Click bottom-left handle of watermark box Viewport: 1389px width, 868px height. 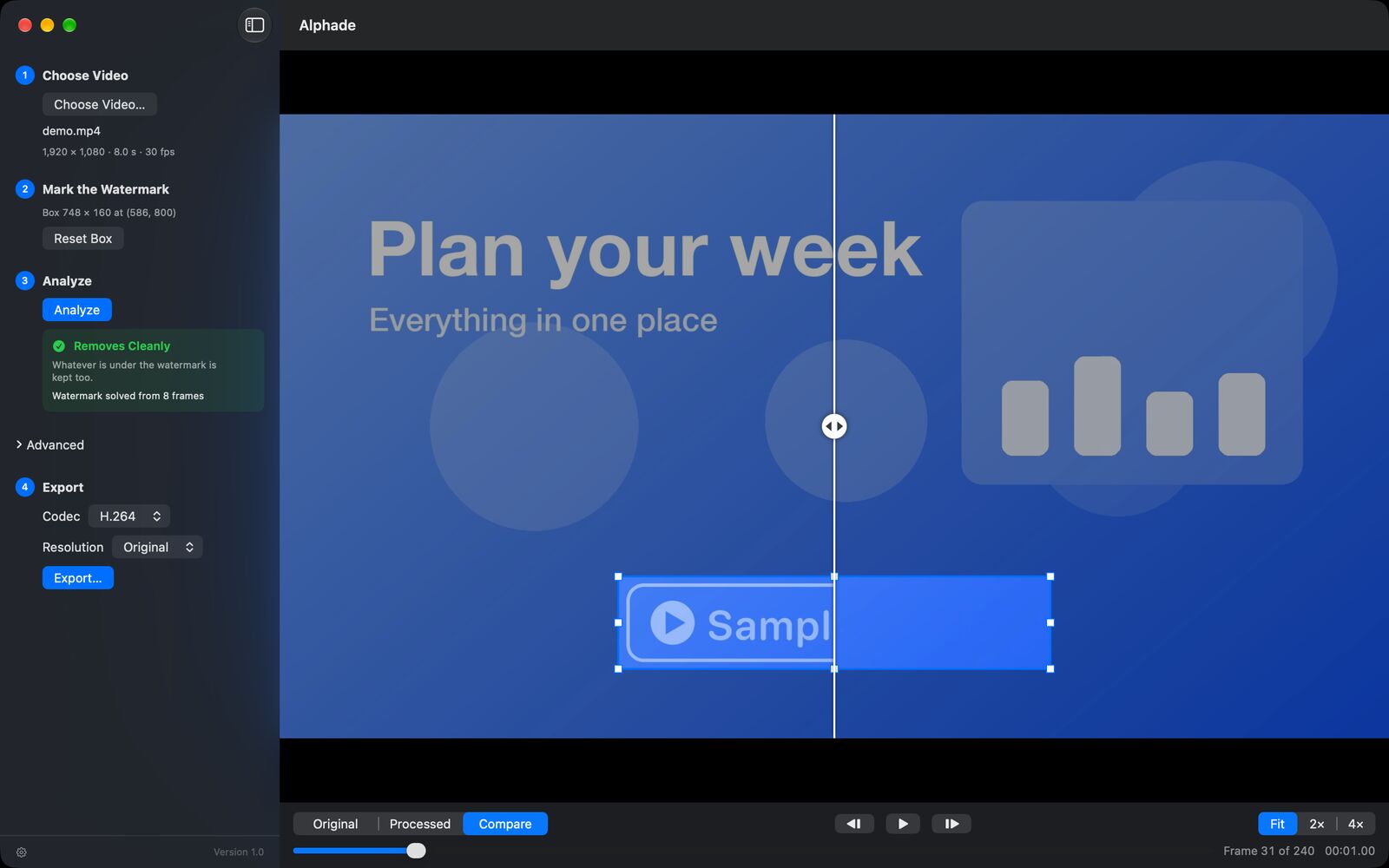(618, 669)
